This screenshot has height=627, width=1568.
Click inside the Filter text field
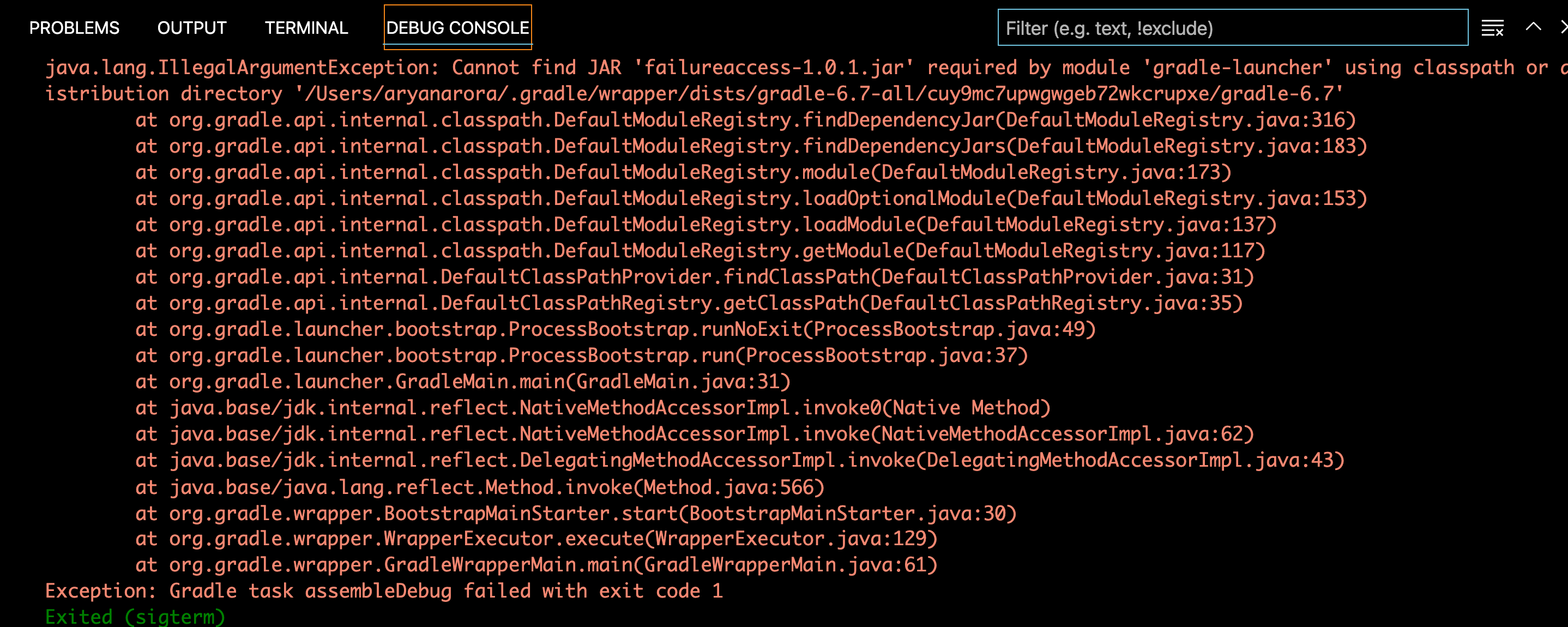[1229, 27]
